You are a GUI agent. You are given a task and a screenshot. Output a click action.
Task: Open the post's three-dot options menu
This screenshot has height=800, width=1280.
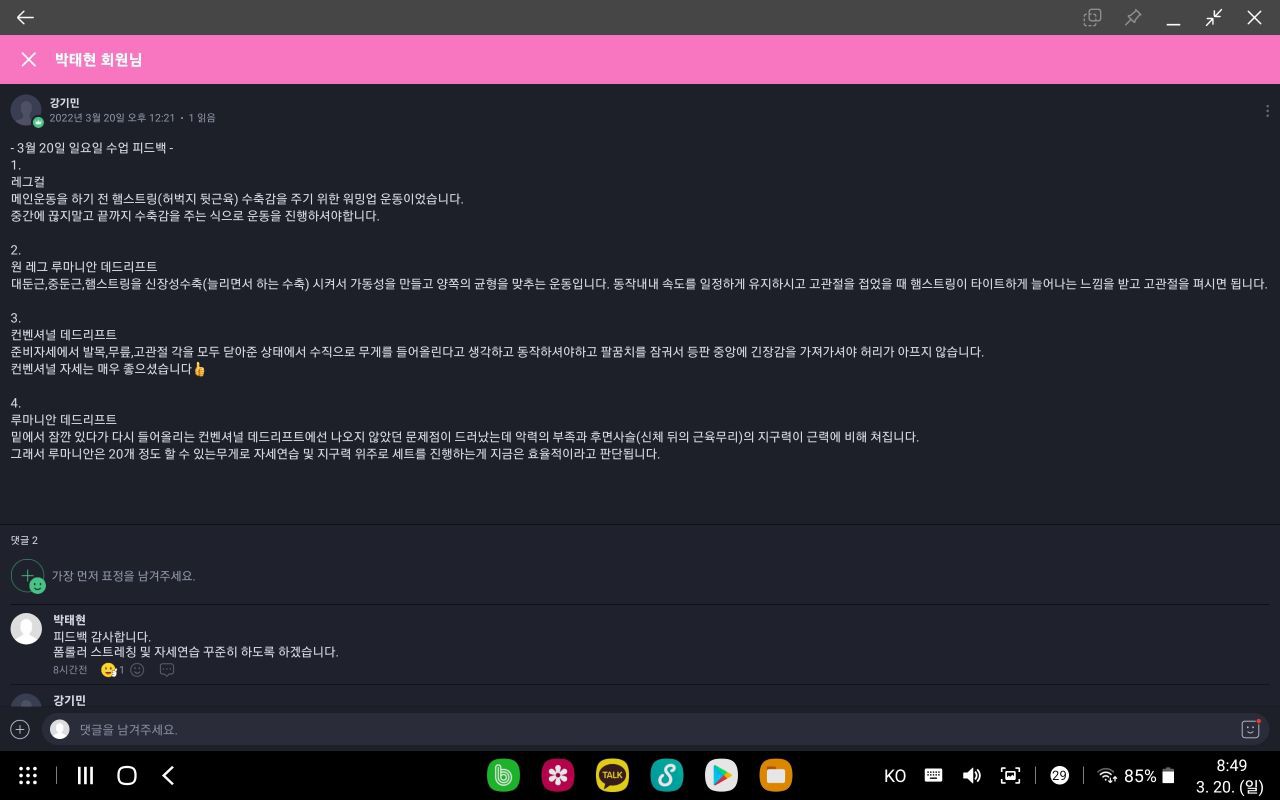click(x=1267, y=111)
